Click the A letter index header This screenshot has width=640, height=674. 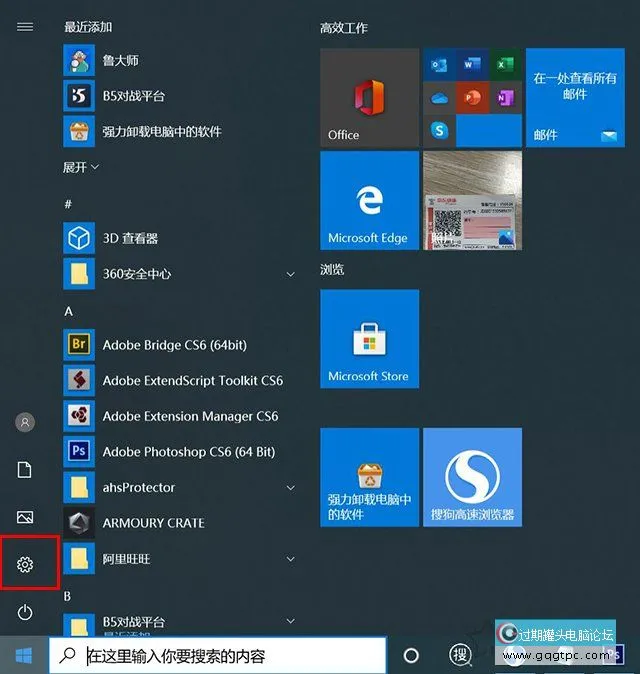pos(68,311)
